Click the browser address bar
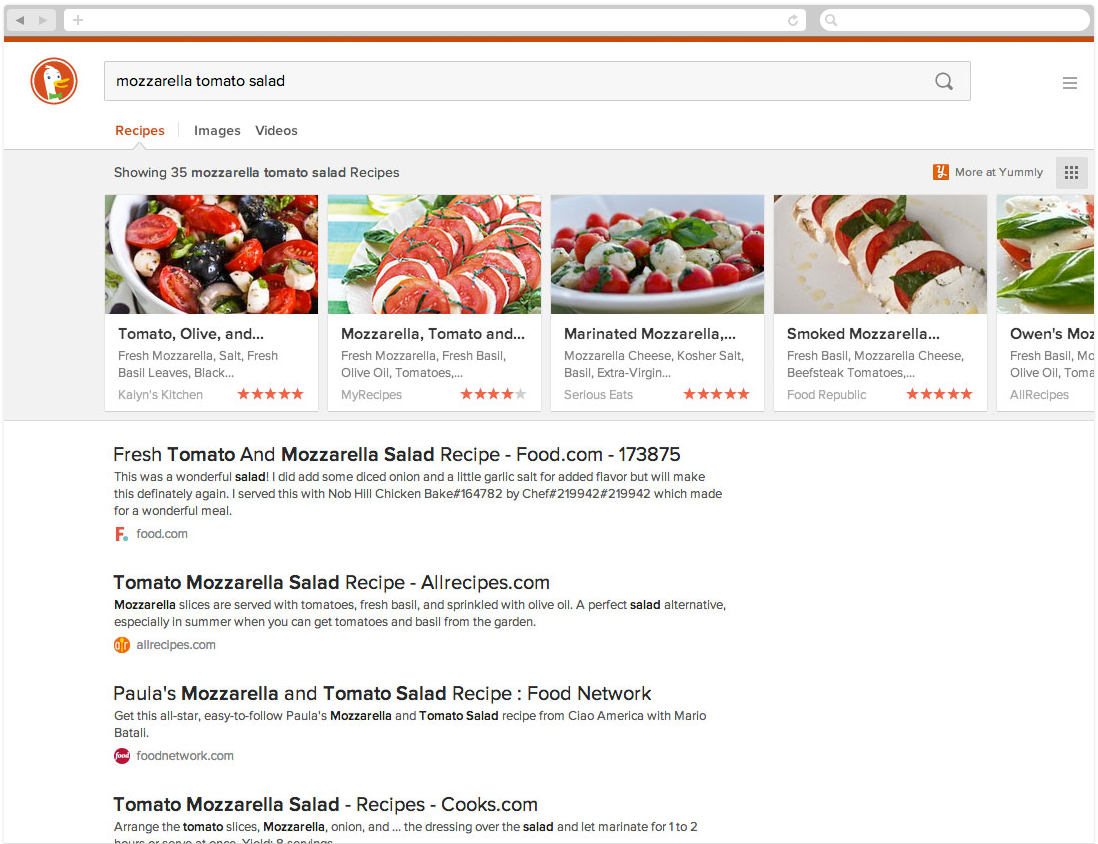1098x844 pixels. [x=434, y=20]
